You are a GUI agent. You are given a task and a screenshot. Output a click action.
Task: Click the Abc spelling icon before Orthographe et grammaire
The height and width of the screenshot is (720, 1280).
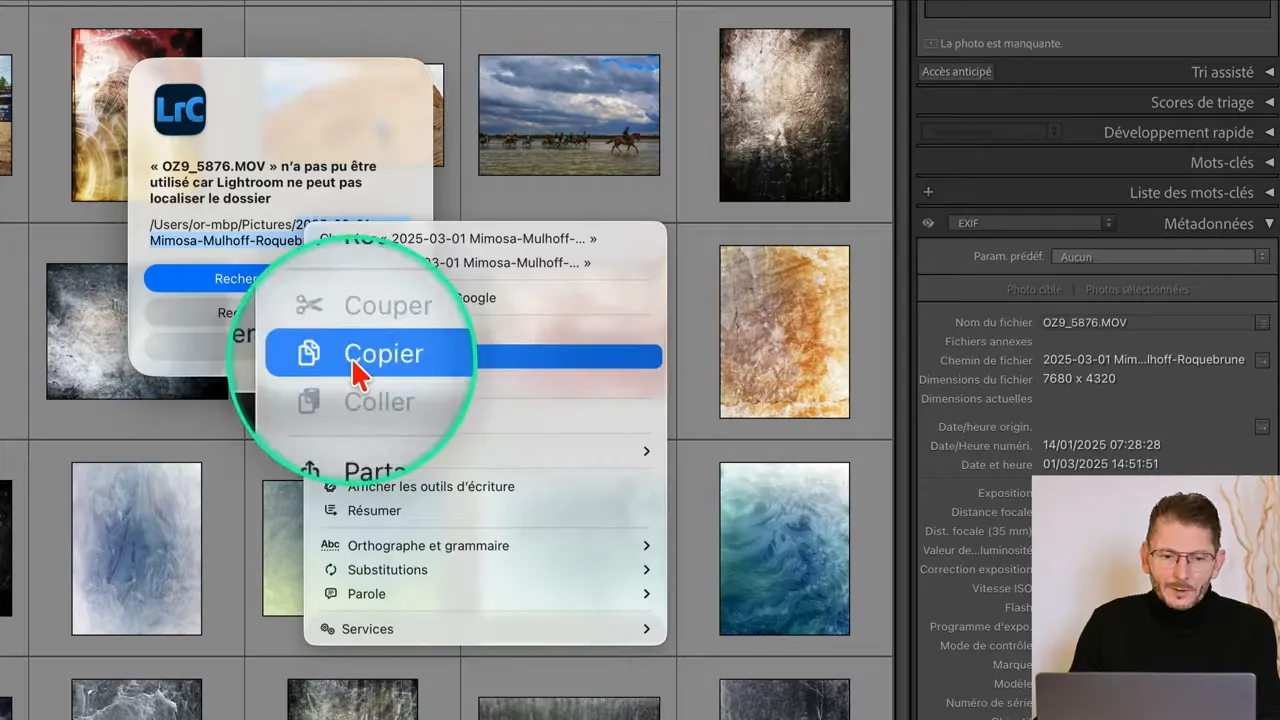[330, 545]
